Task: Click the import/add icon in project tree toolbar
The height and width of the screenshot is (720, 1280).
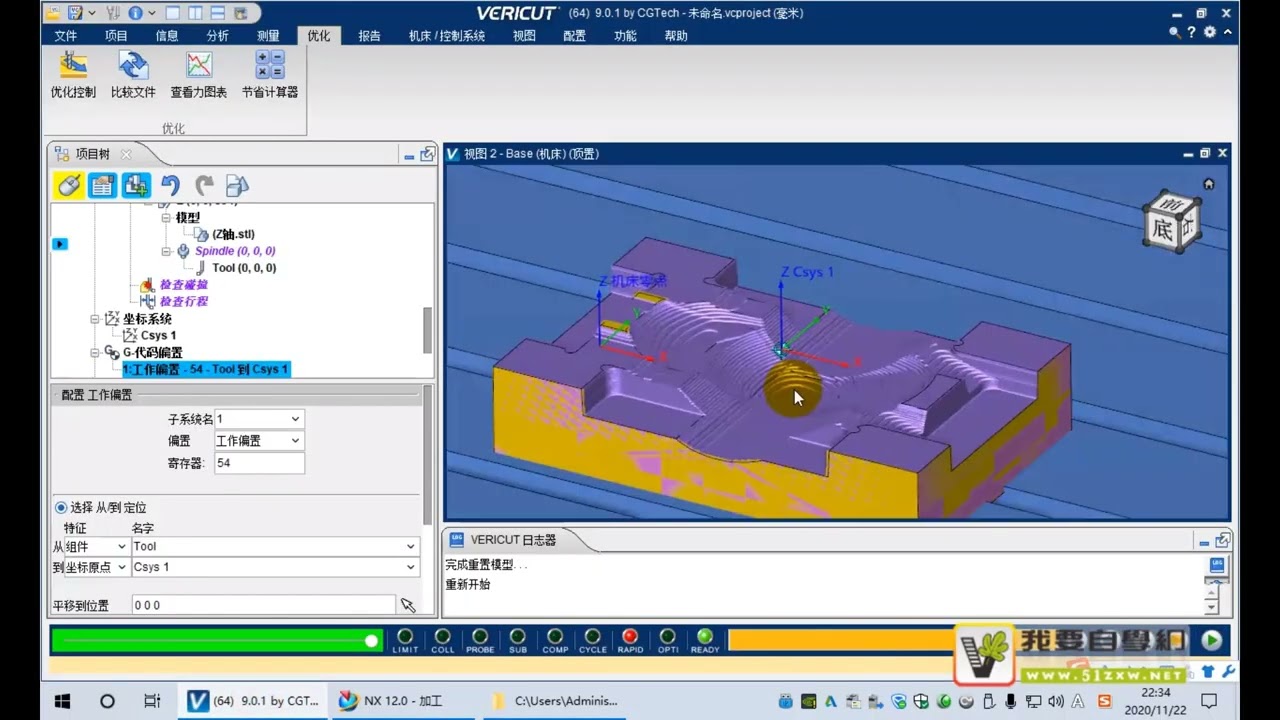Action: coord(136,185)
